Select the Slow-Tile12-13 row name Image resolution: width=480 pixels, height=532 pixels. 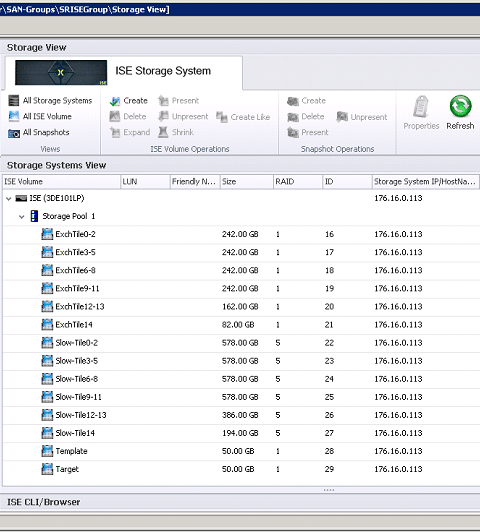tap(81, 415)
